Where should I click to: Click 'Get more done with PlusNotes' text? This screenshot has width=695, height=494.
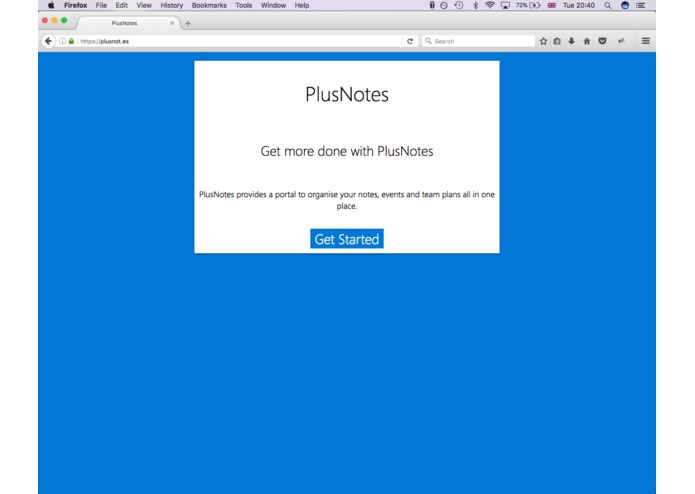point(347,151)
